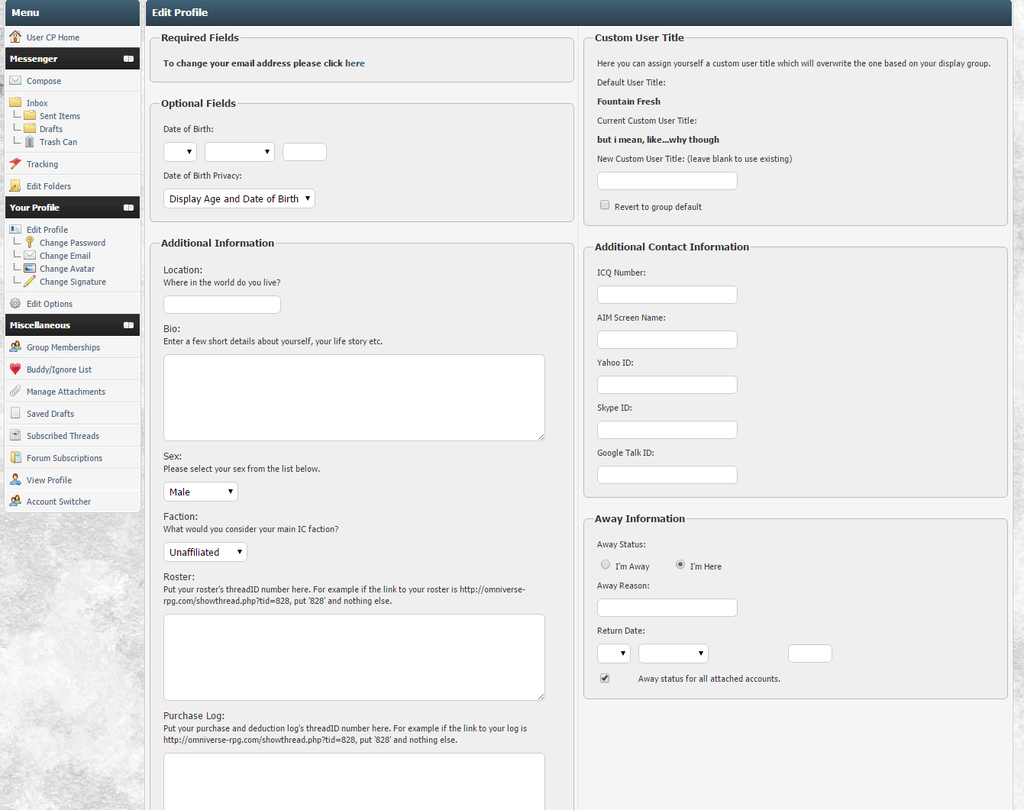Click the Account Switcher icon
Viewport: 1024px width, 810px height.
point(15,501)
